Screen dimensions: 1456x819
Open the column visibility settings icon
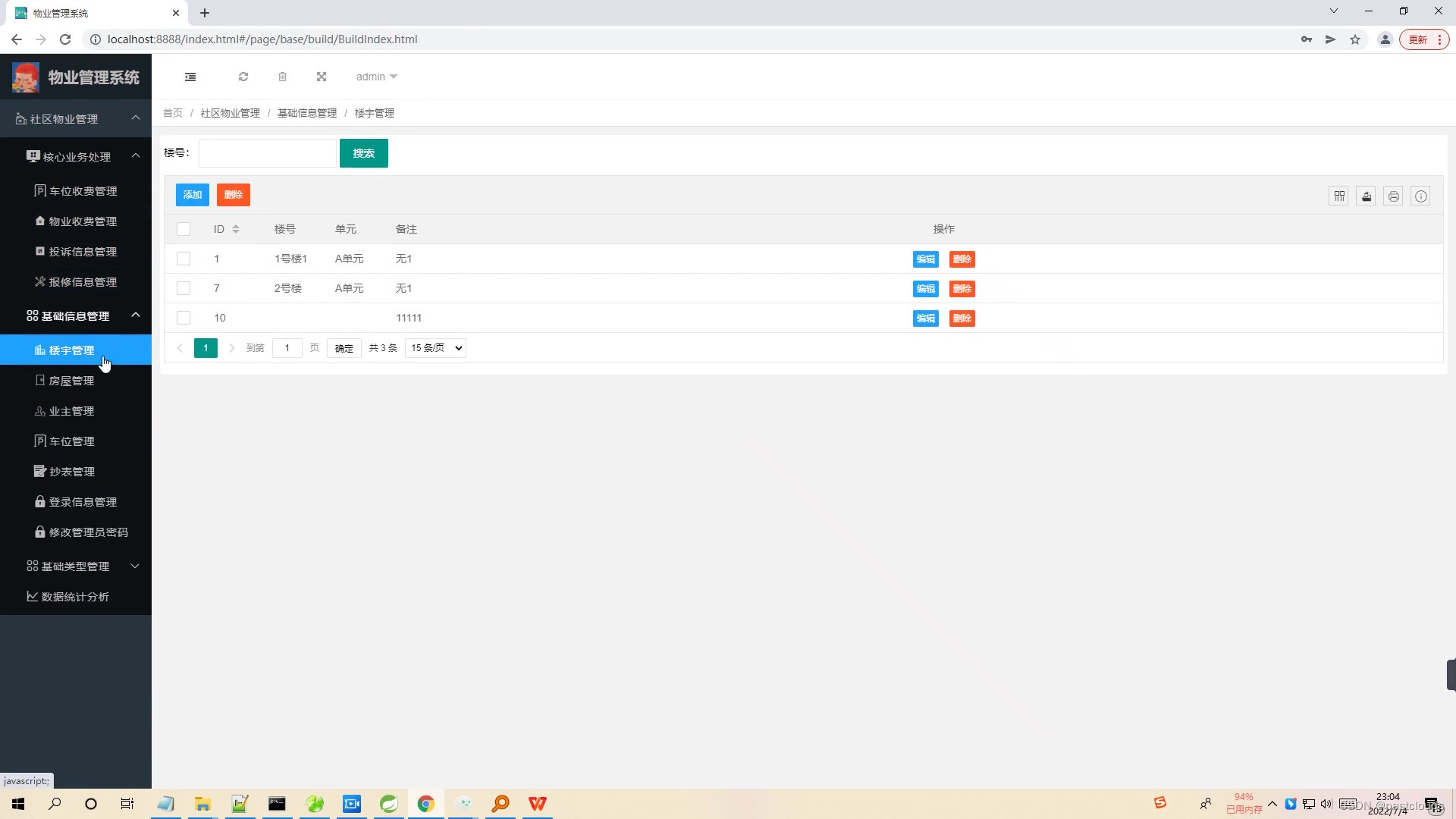(1338, 196)
